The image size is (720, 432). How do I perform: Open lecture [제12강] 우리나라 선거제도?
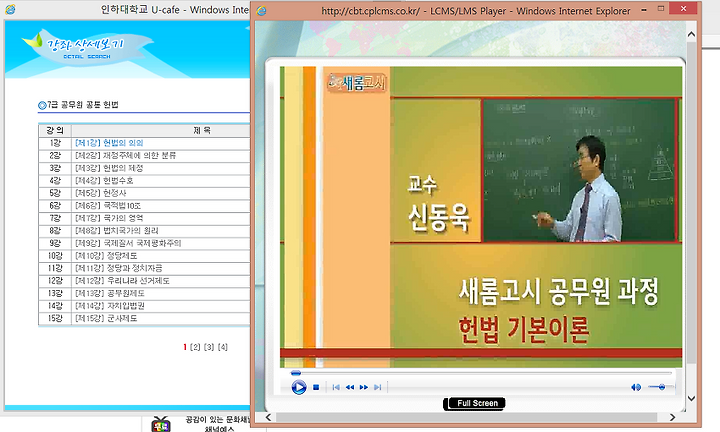click(122, 281)
